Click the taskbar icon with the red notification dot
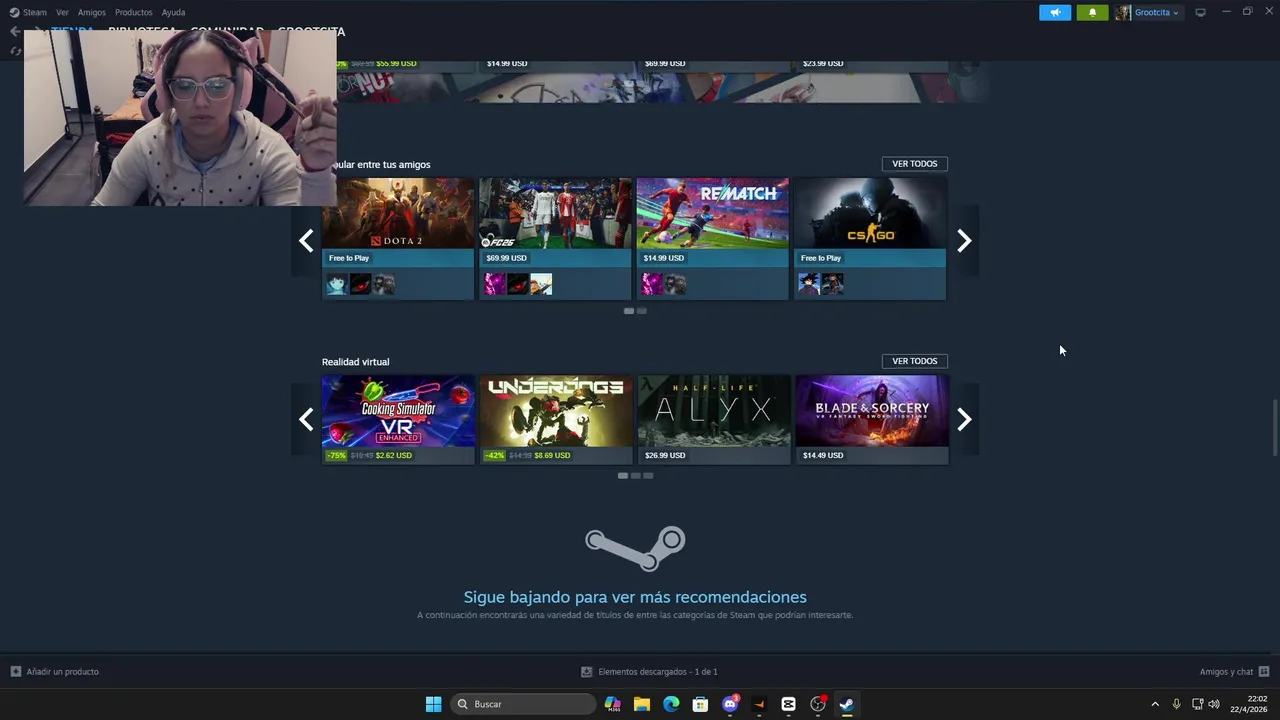 (x=818, y=704)
